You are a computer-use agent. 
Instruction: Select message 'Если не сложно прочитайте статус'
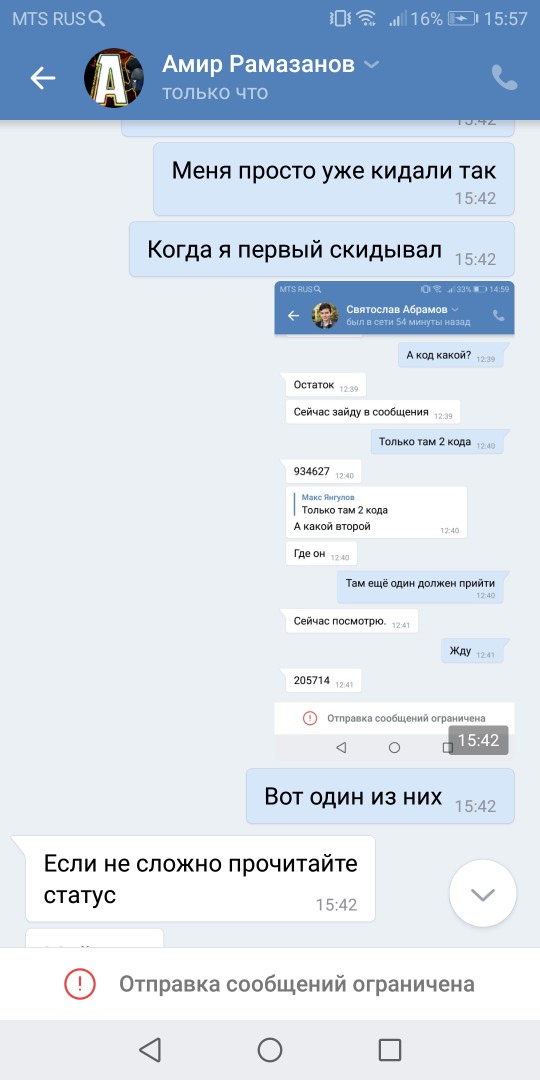(x=200, y=879)
